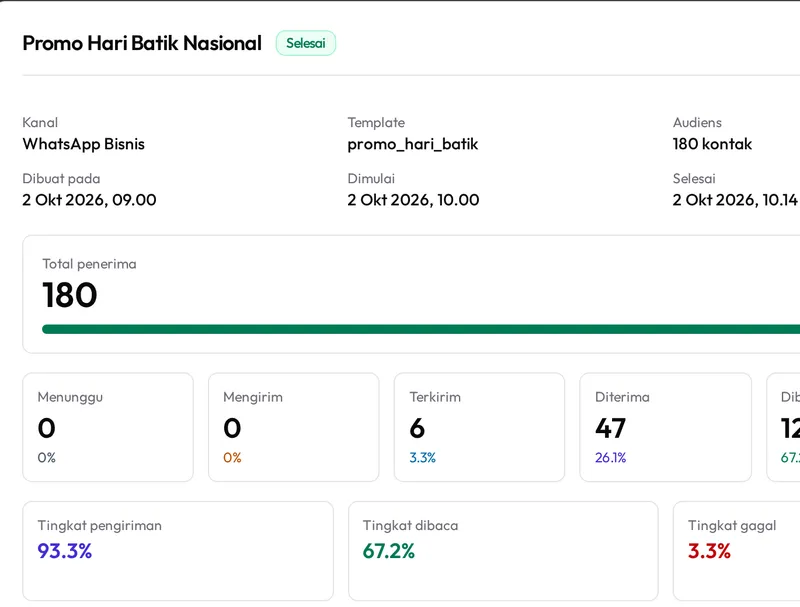The width and height of the screenshot is (800, 607).
Task: Select the 180 kontak audience value
Action: [712, 144]
